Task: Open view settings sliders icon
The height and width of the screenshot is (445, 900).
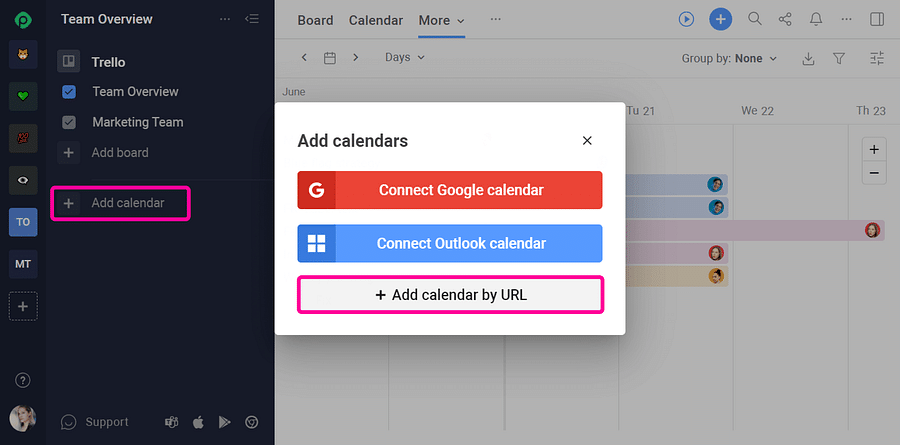Action: (x=877, y=58)
